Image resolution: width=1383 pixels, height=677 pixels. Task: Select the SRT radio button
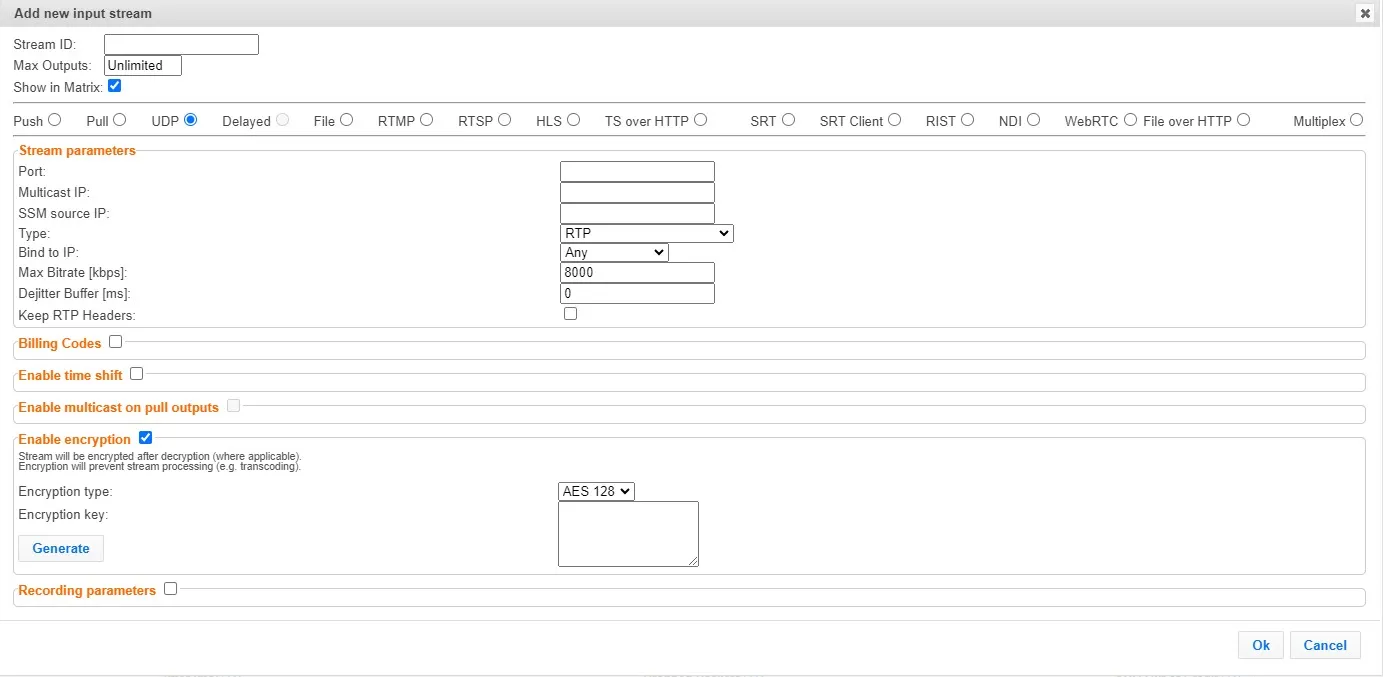coord(788,119)
